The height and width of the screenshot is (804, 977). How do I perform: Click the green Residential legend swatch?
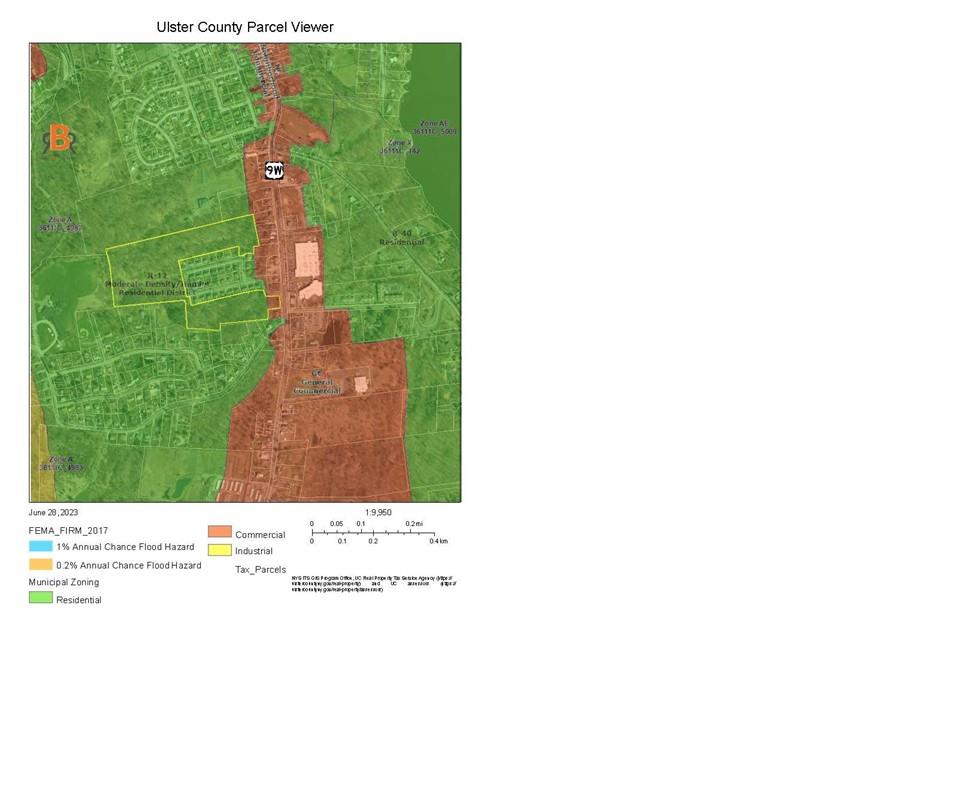click(40, 599)
